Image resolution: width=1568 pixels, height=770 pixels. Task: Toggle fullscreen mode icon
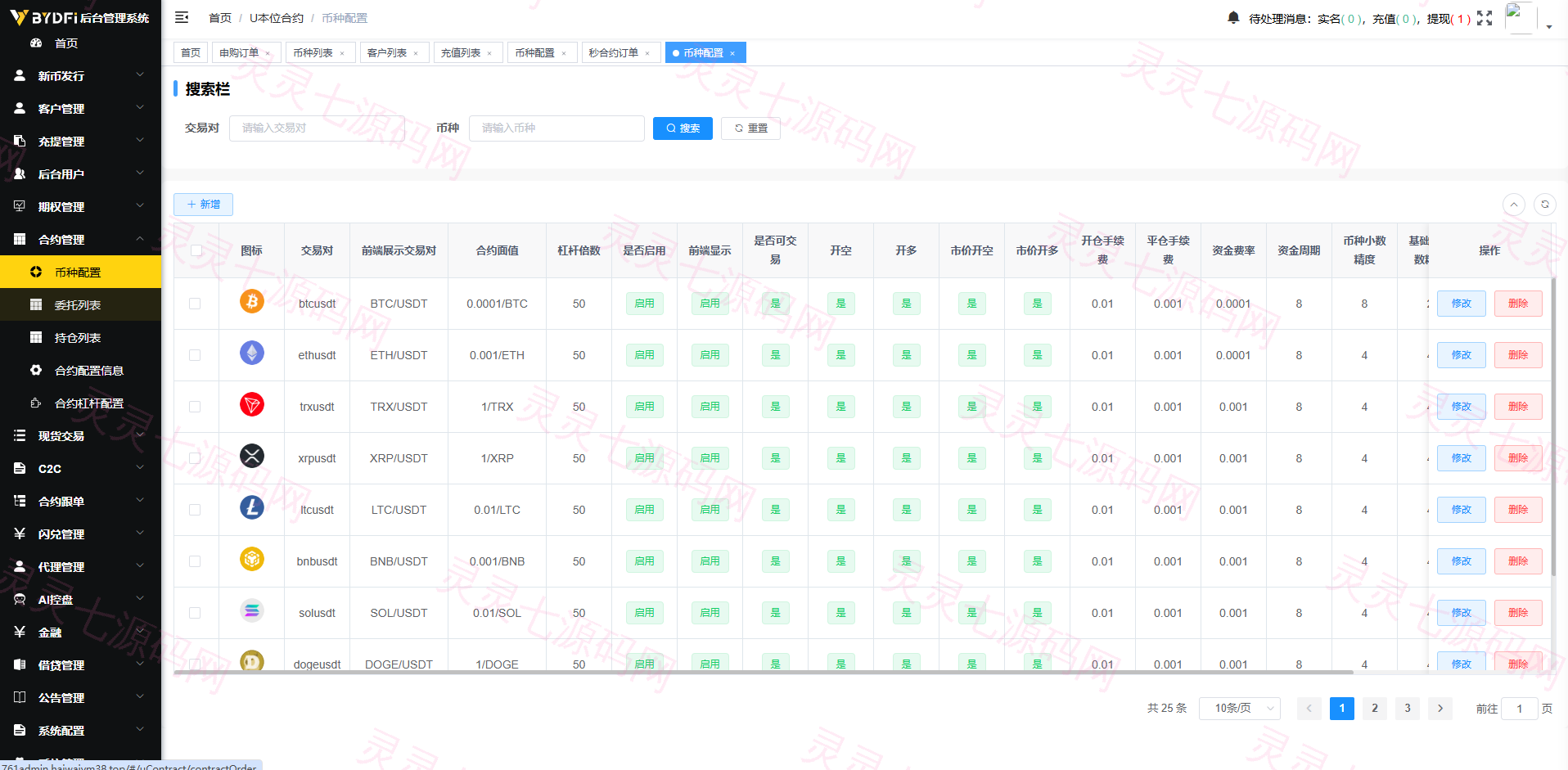(x=1485, y=18)
